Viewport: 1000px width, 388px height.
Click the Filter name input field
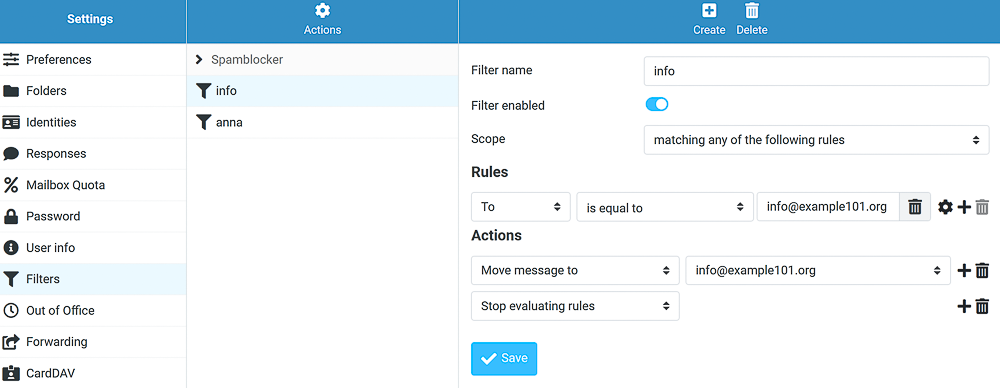point(816,71)
